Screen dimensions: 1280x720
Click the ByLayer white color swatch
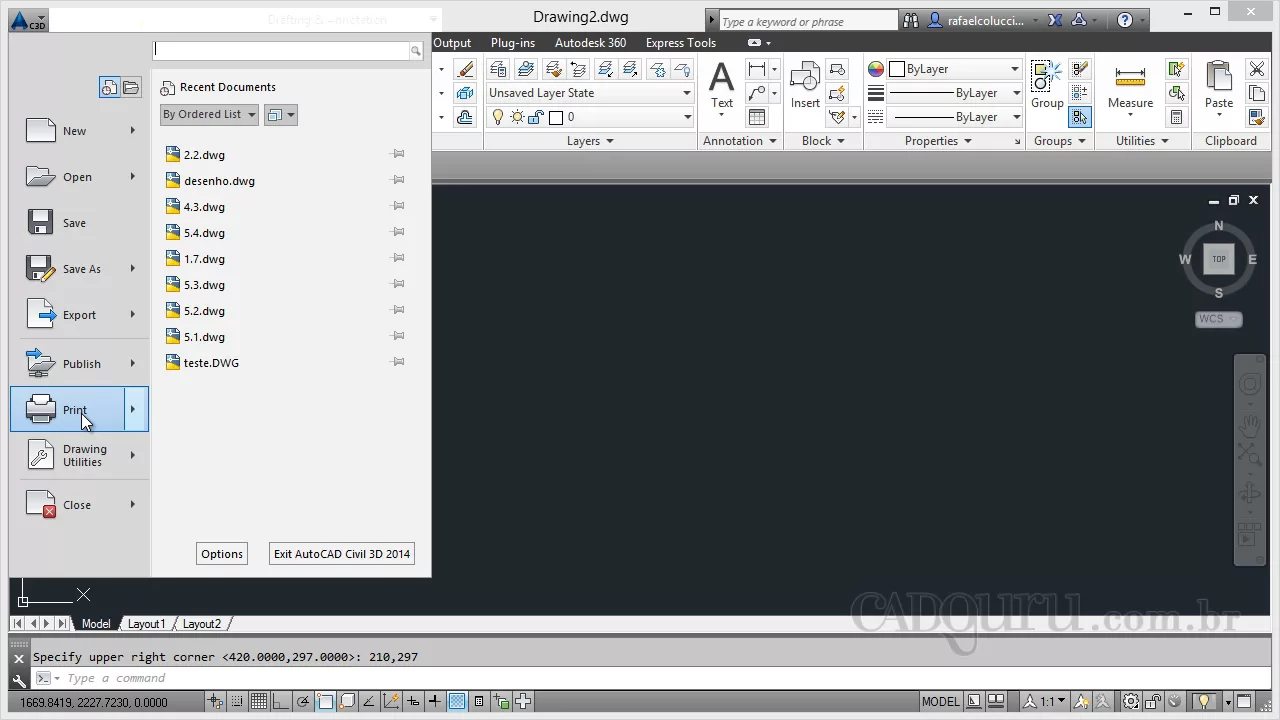click(897, 69)
